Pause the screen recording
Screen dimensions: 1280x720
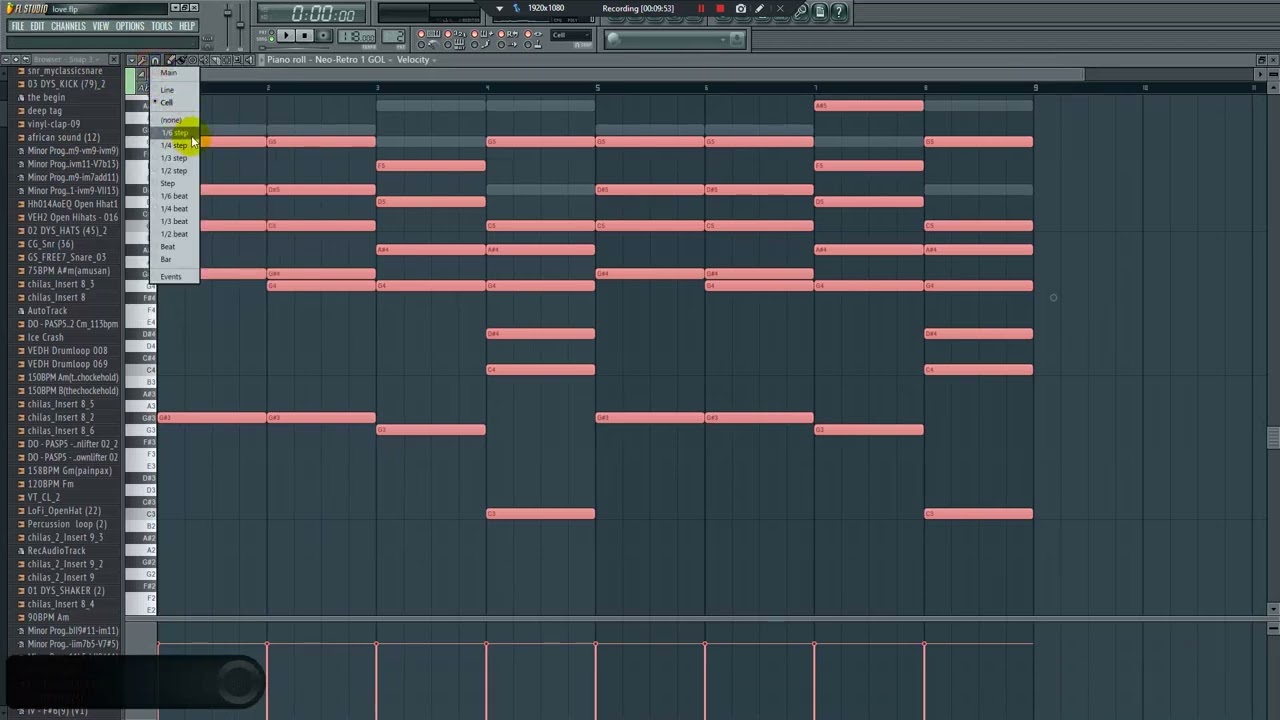tap(701, 9)
